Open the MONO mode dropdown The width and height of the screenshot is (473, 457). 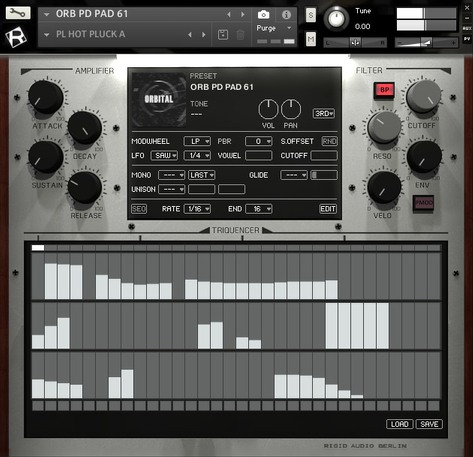(171, 175)
